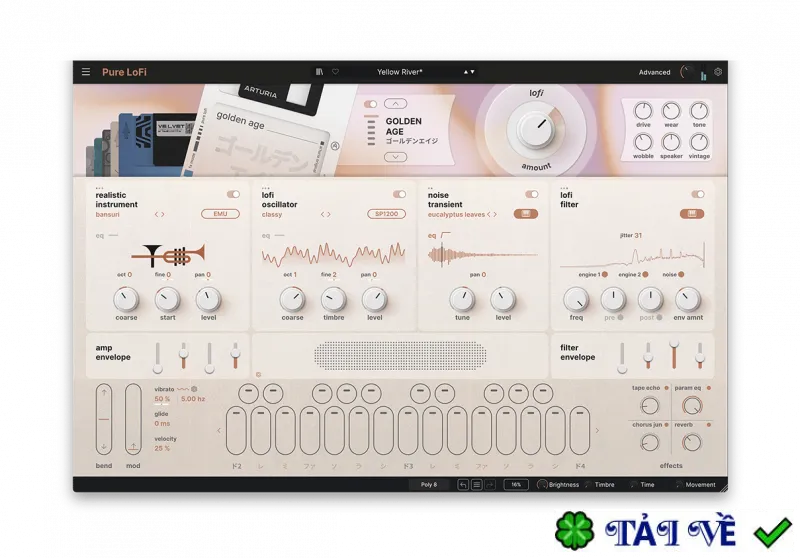Toggle the realistic instrument section off
The width and height of the screenshot is (800, 558).
tap(233, 194)
